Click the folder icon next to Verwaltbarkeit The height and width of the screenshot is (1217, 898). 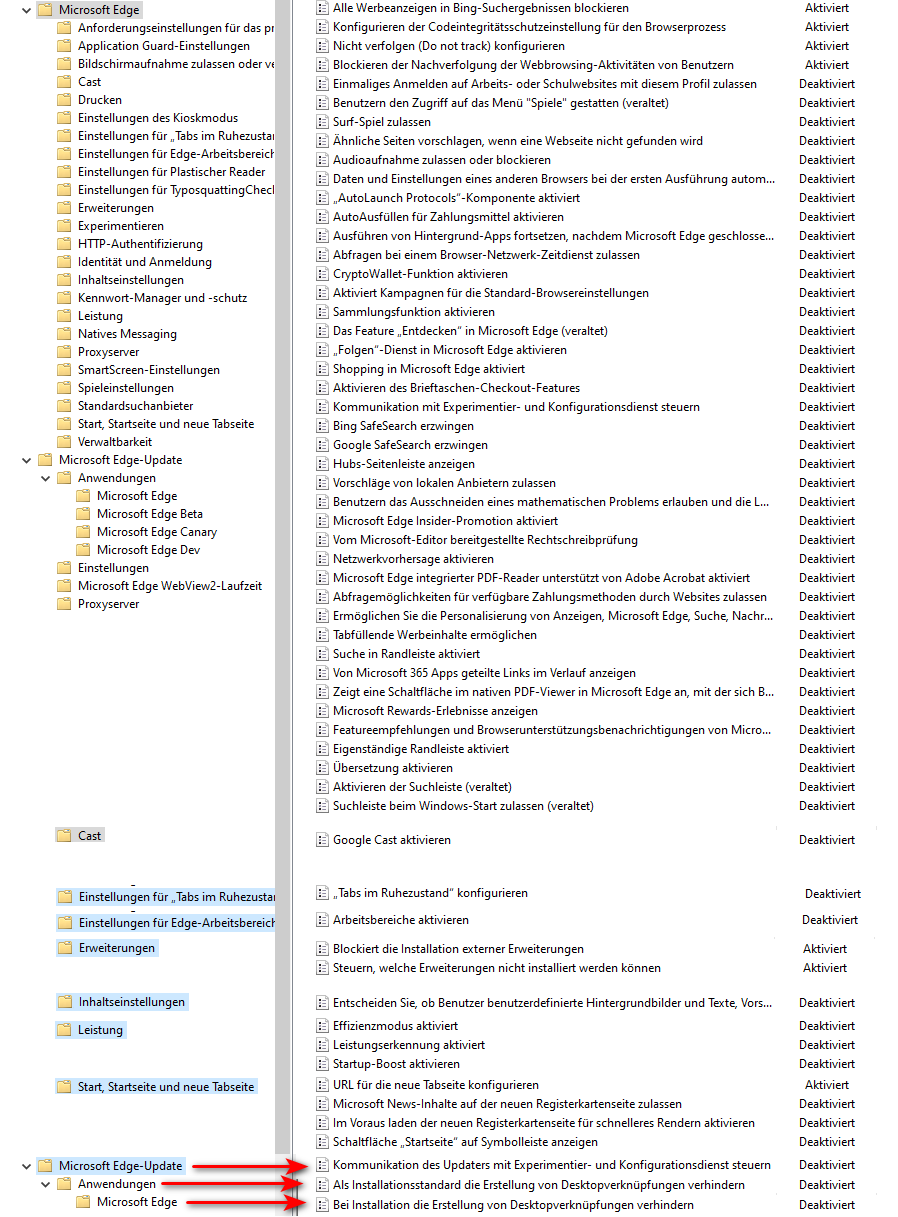coord(64,442)
